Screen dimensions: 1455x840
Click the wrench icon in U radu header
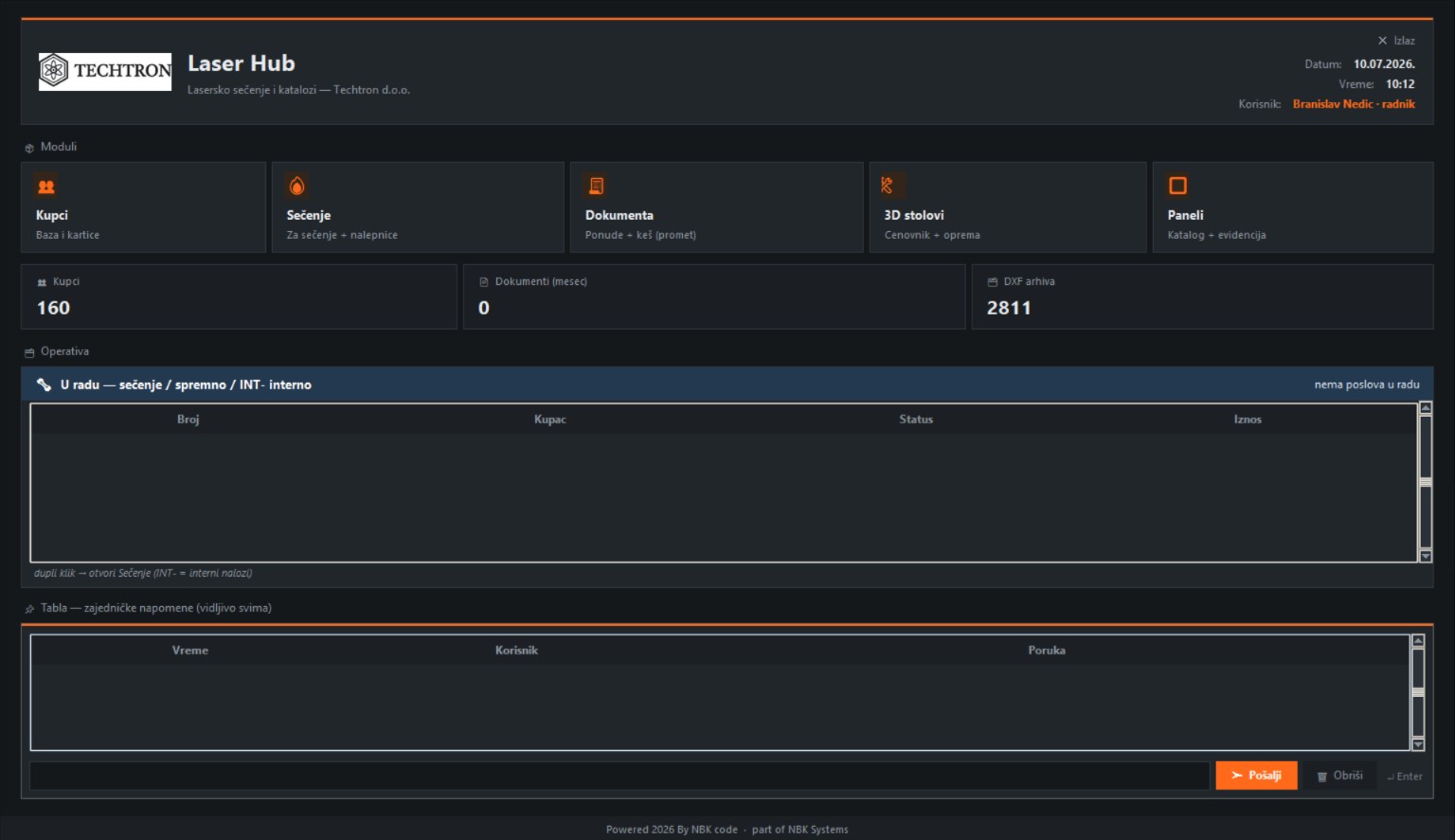point(44,384)
